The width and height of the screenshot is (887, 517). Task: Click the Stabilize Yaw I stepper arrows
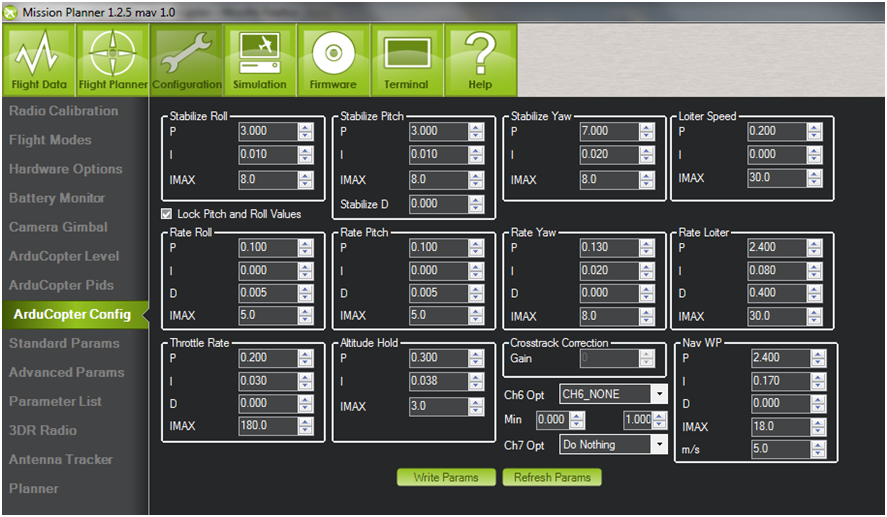click(647, 154)
